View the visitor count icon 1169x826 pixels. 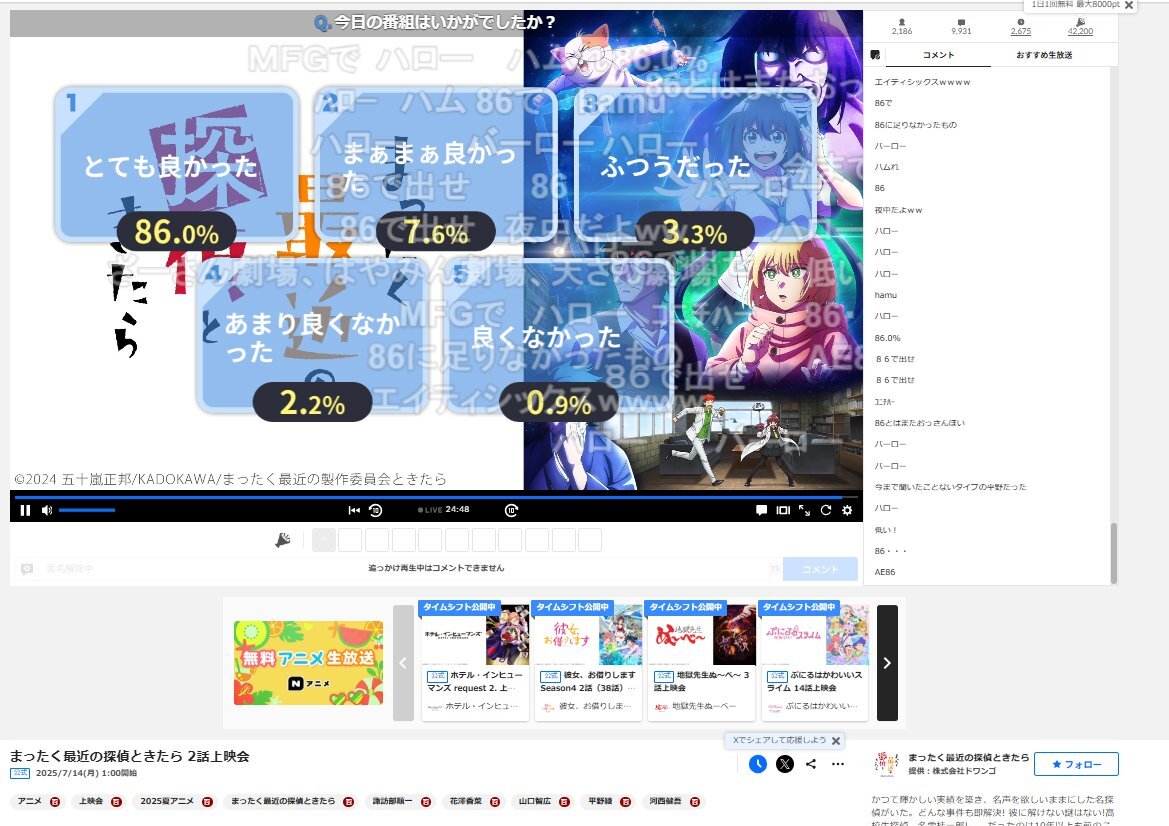point(902,22)
